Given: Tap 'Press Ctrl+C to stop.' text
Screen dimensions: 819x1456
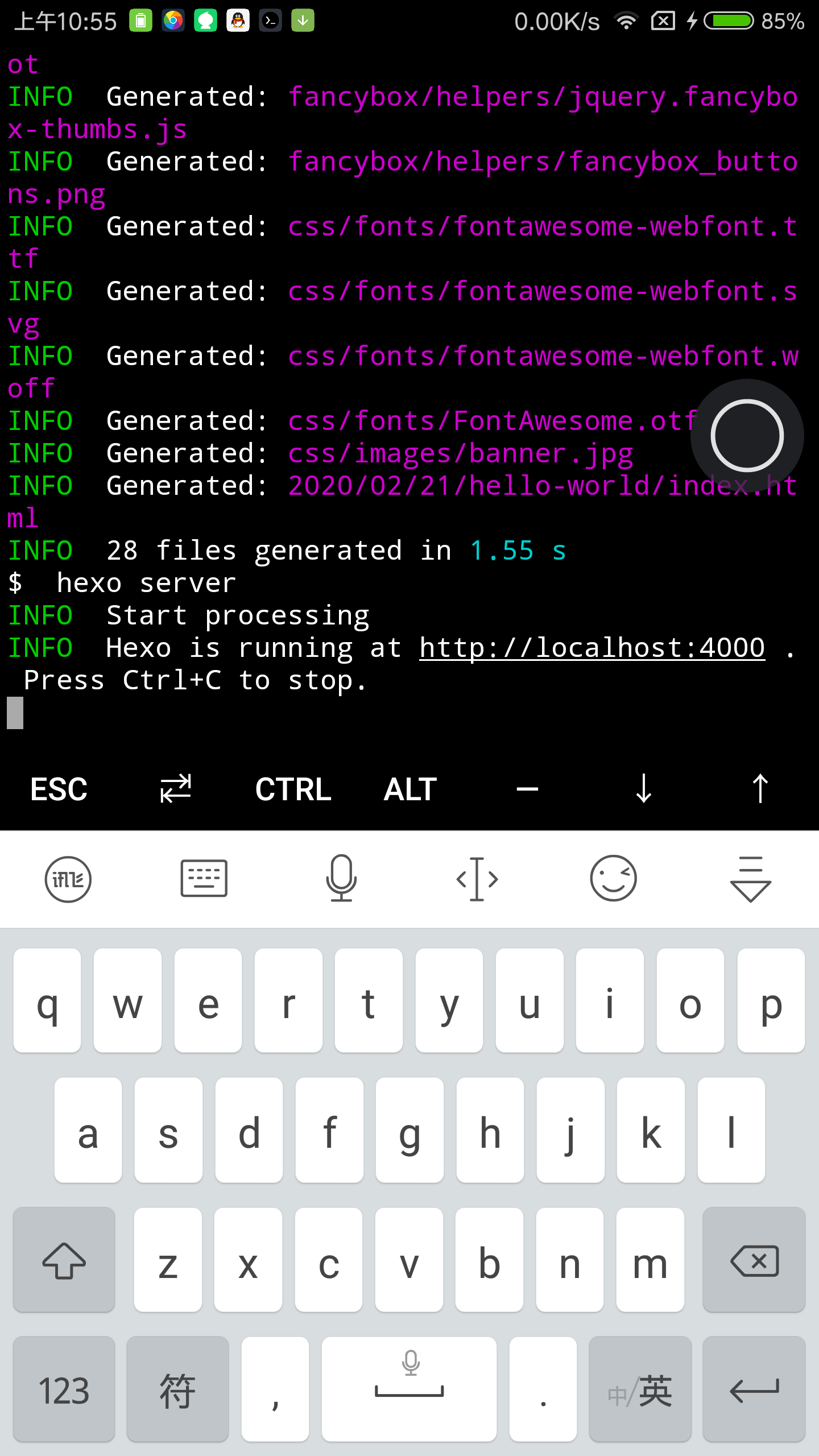Looking at the screenshot, I should point(196,680).
